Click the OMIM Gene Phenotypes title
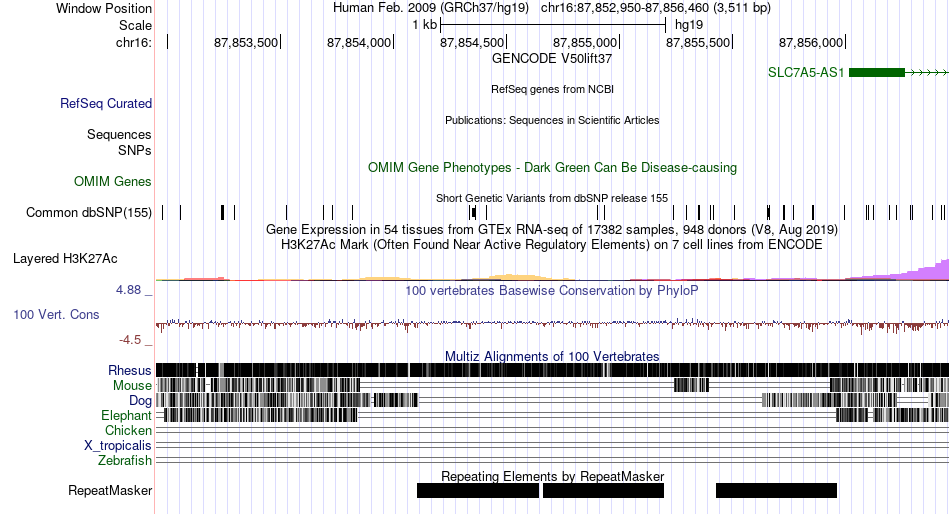 552,167
